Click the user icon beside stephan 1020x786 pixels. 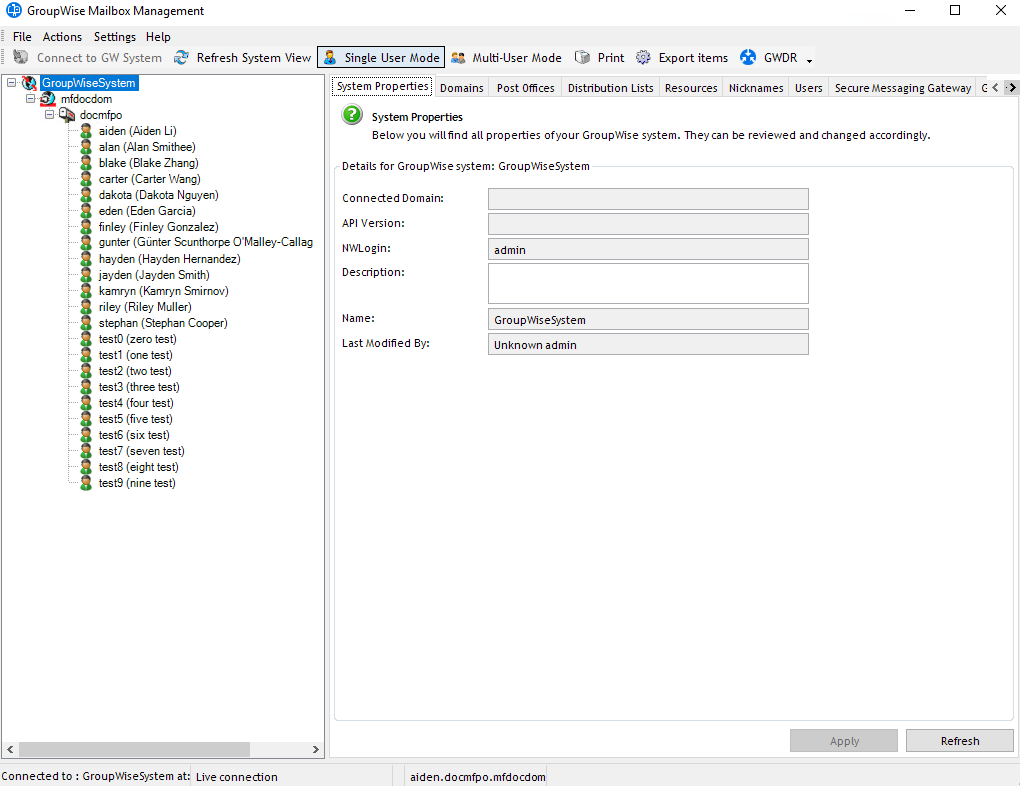86,323
